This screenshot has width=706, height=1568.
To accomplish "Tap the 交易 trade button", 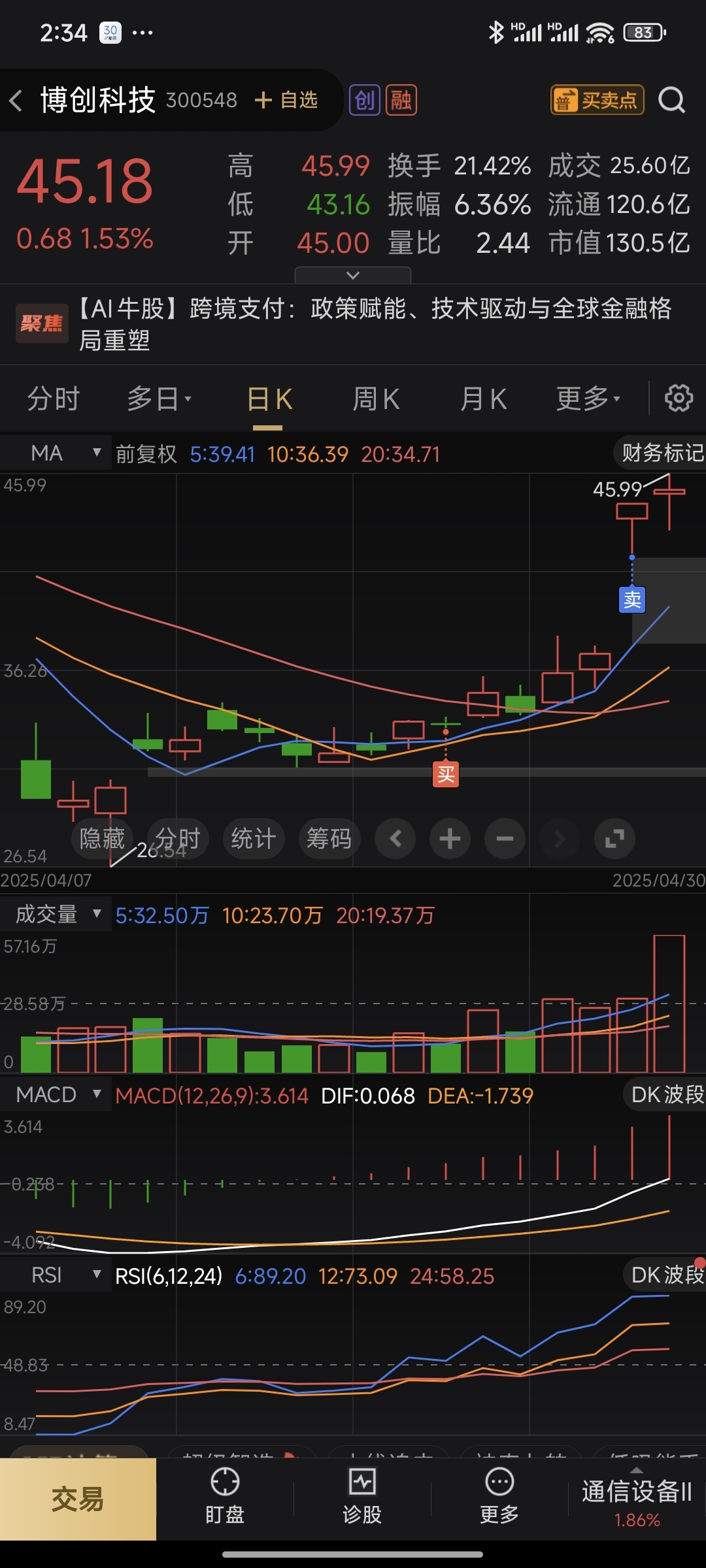I will [x=78, y=1499].
